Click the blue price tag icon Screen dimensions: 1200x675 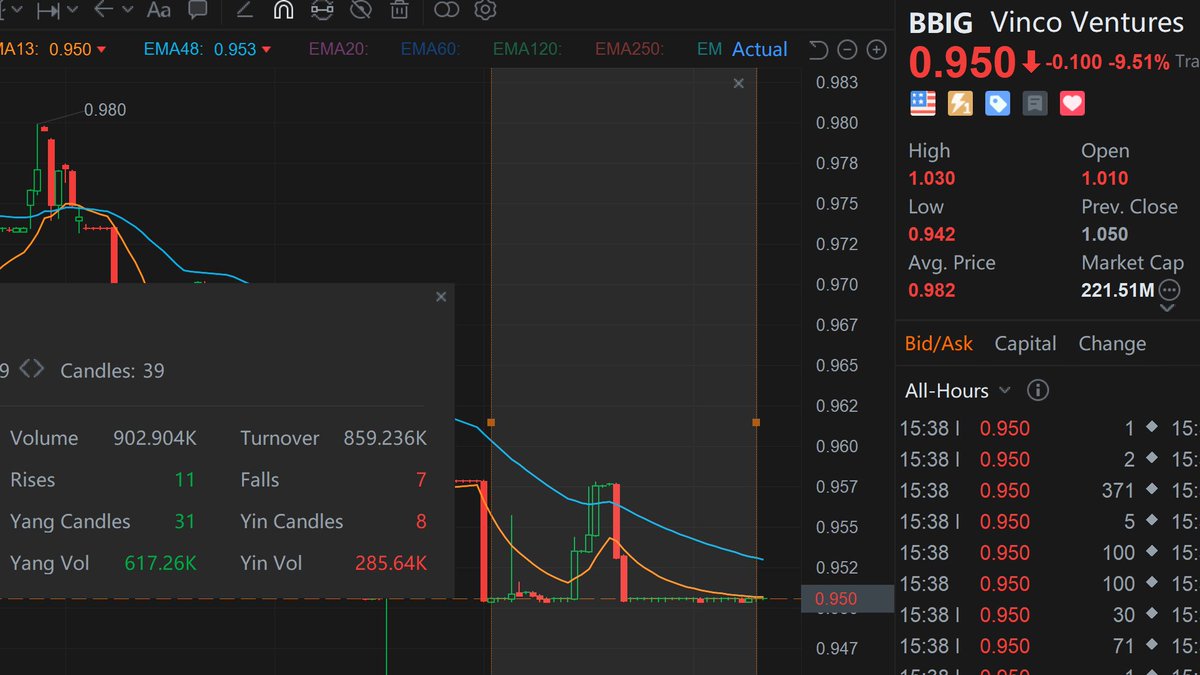[x=997, y=103]
